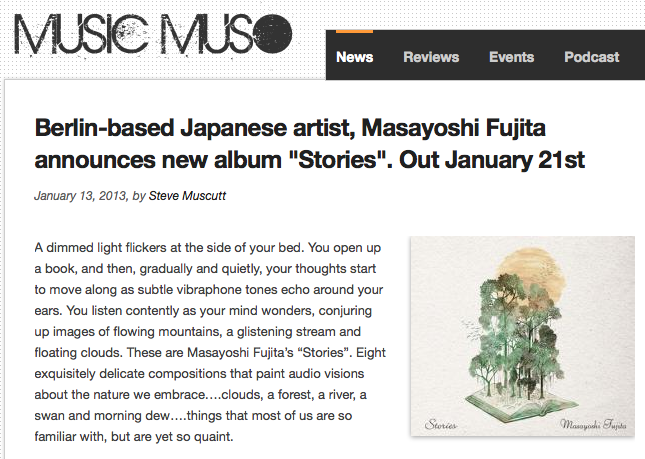Viewport: 645px width, 459px height.
Task: Open the News tab
Action: pyautogui.click(x=355, y=57)
